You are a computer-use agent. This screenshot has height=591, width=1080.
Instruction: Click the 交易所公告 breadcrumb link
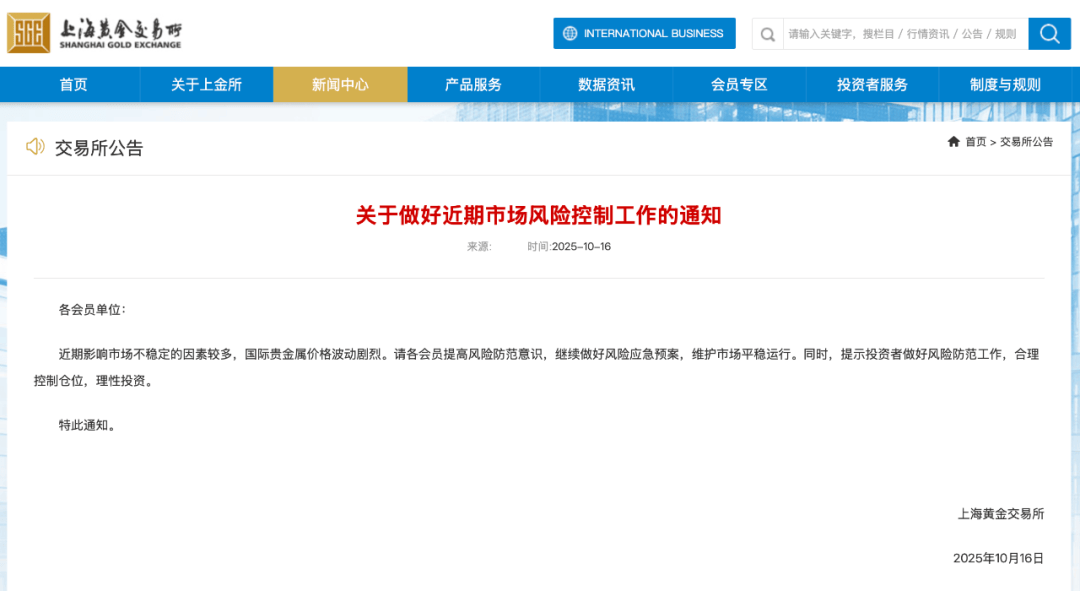coord(1026,142)
